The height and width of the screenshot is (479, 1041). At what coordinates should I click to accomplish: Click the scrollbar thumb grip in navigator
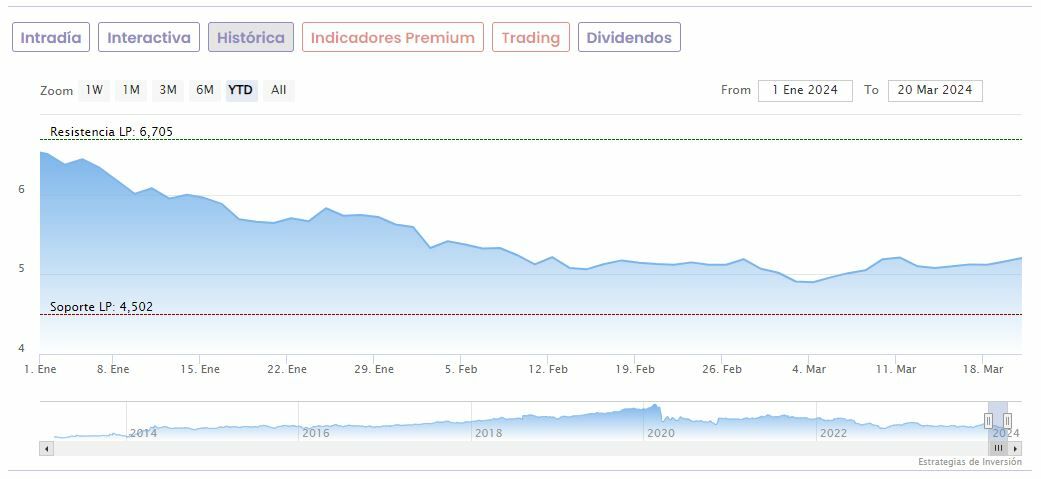pyautogui.click(x=998, y=449)
